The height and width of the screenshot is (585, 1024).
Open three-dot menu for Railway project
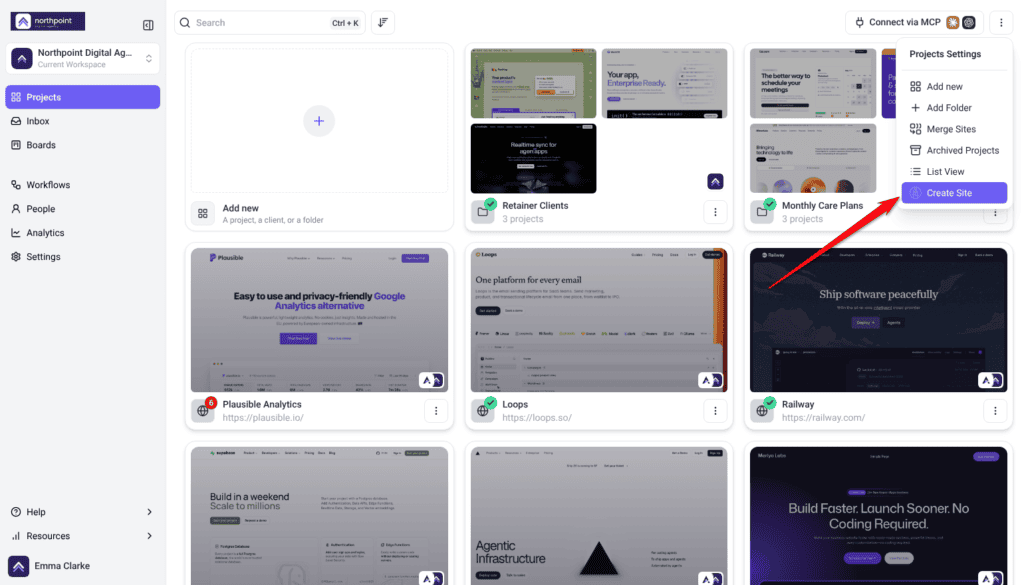pyautogui.click(x=995, y=411)
